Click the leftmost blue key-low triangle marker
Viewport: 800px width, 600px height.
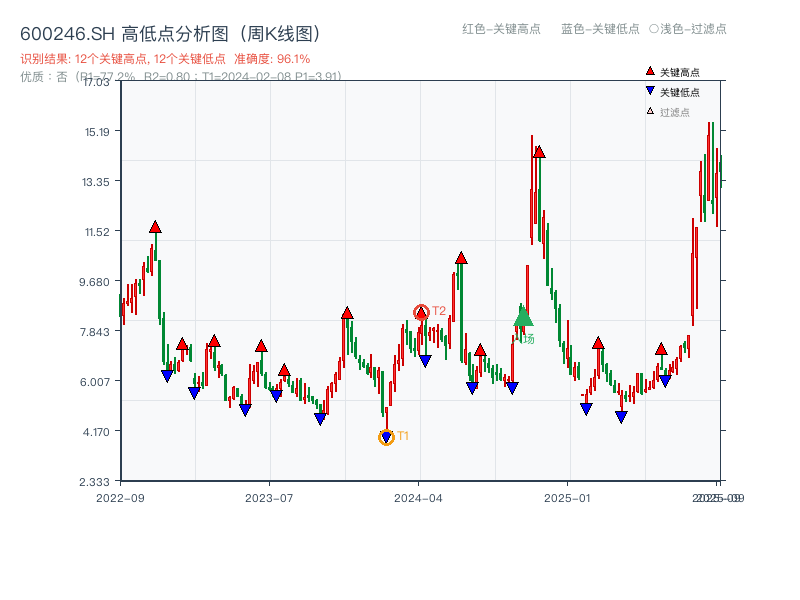click(168, 373)
